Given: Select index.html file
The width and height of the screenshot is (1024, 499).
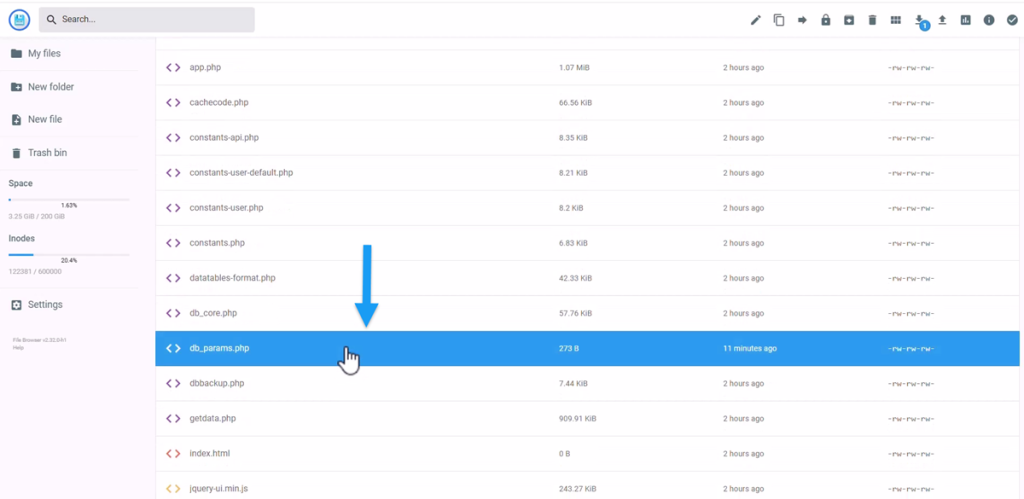Looking at the screenshot, I should pos(588,453).
